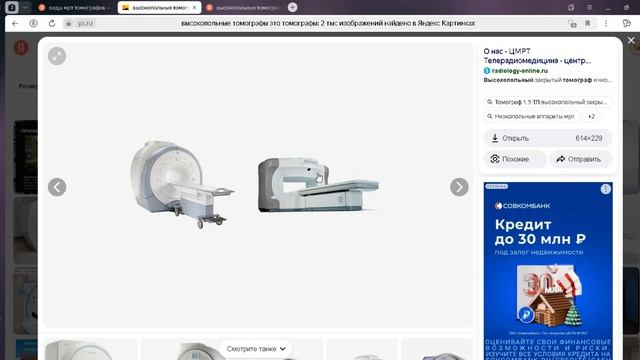Screen dimensions: 640x360
Task: Click the Совкомбанк credit advertisement
Action: [548, 271]
